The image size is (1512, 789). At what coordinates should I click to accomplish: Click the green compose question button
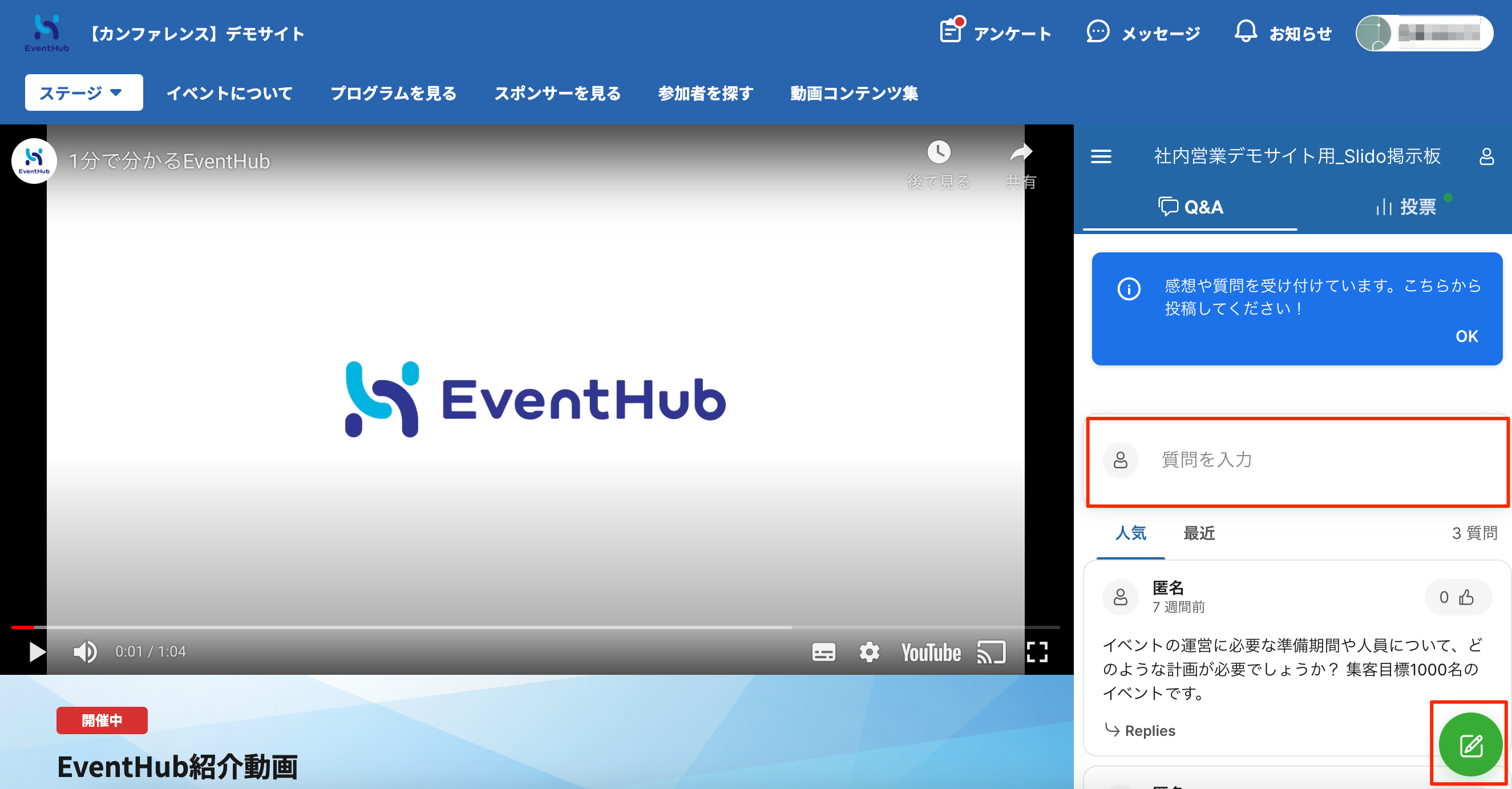[x=1470, y=745]
